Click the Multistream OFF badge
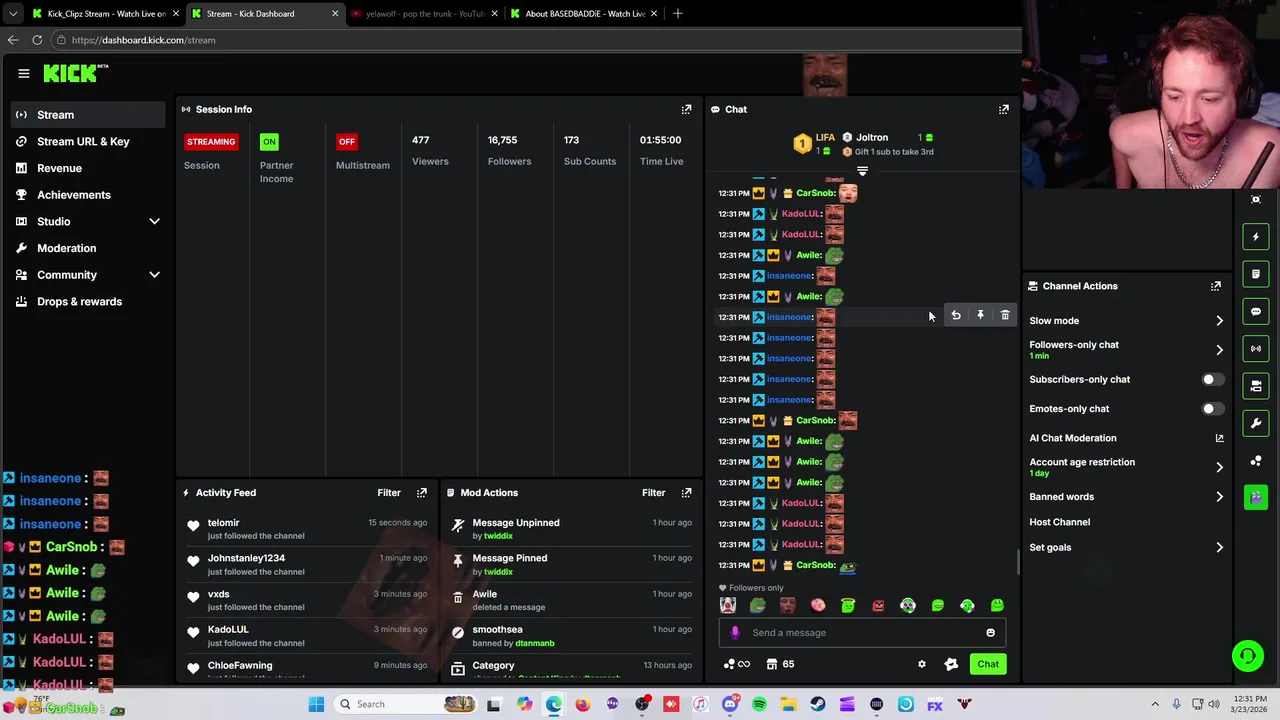The height and width of the screenshot is (720, 1280). (347, 142)
